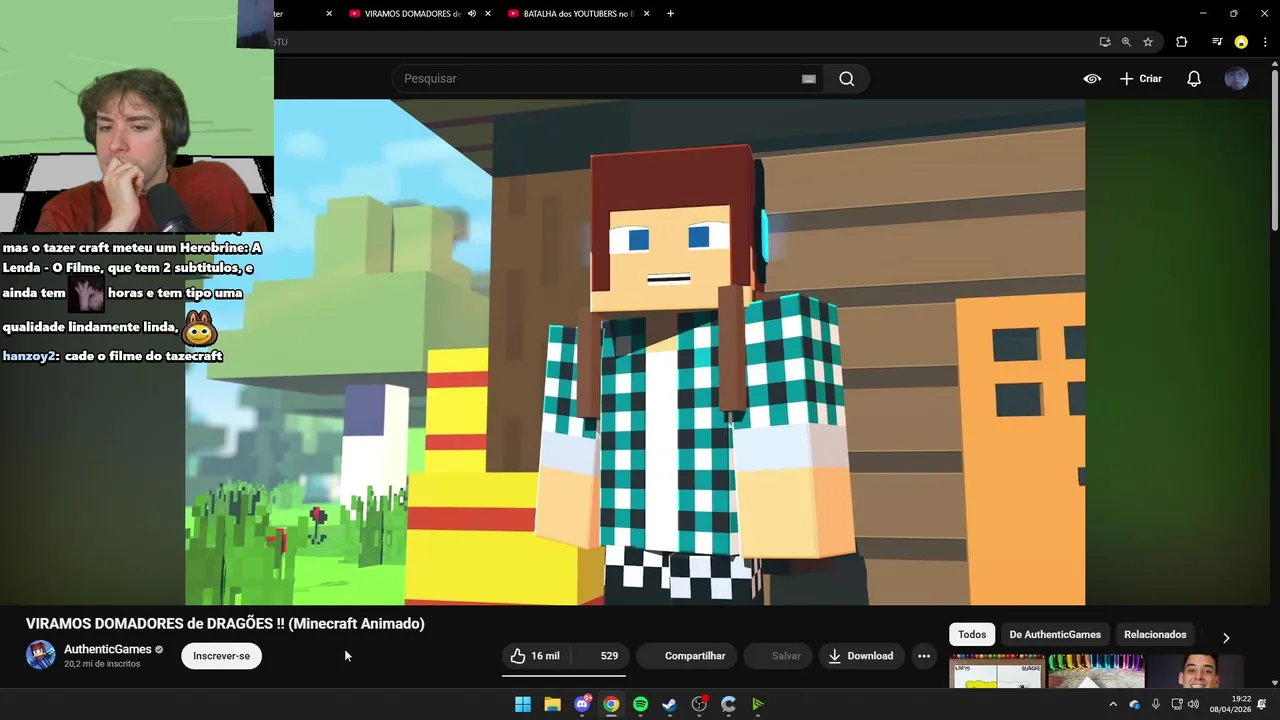Subscribe with the Inscrever-se button

221,656
